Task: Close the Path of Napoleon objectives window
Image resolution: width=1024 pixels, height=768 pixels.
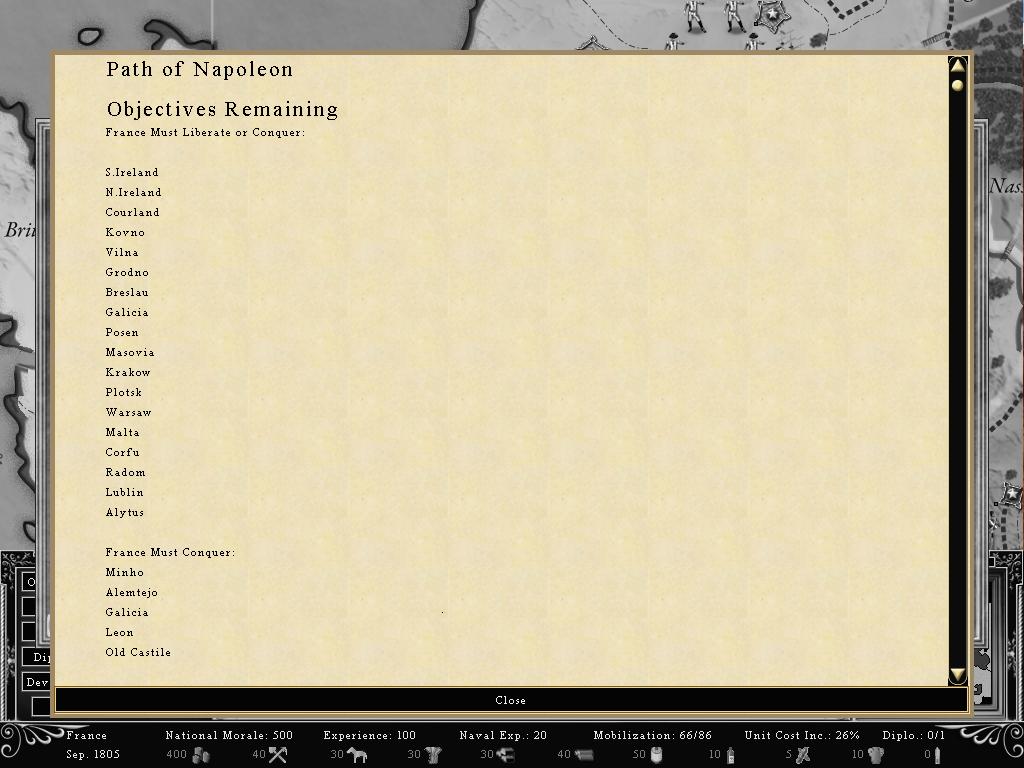Action: tap(511, 700)
